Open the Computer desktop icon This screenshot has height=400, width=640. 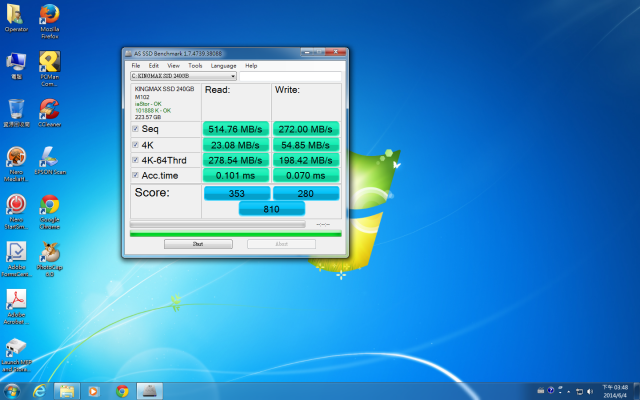(16, 65)
